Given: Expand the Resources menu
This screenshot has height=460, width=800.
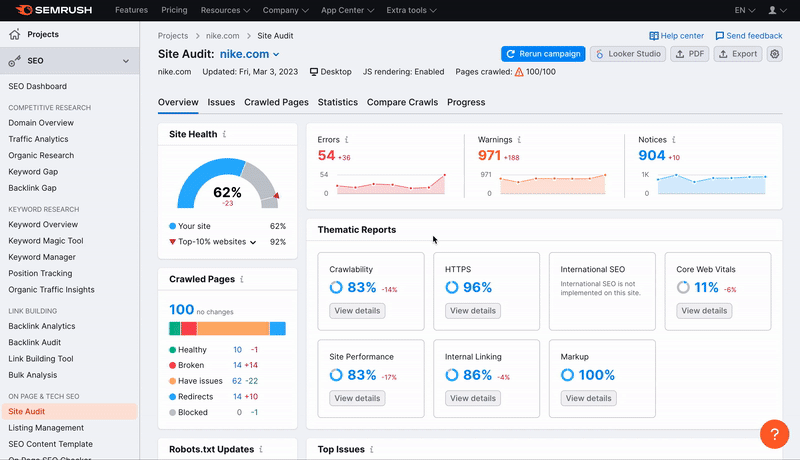Looking at the screenshot, I should [x=225, y=10].
